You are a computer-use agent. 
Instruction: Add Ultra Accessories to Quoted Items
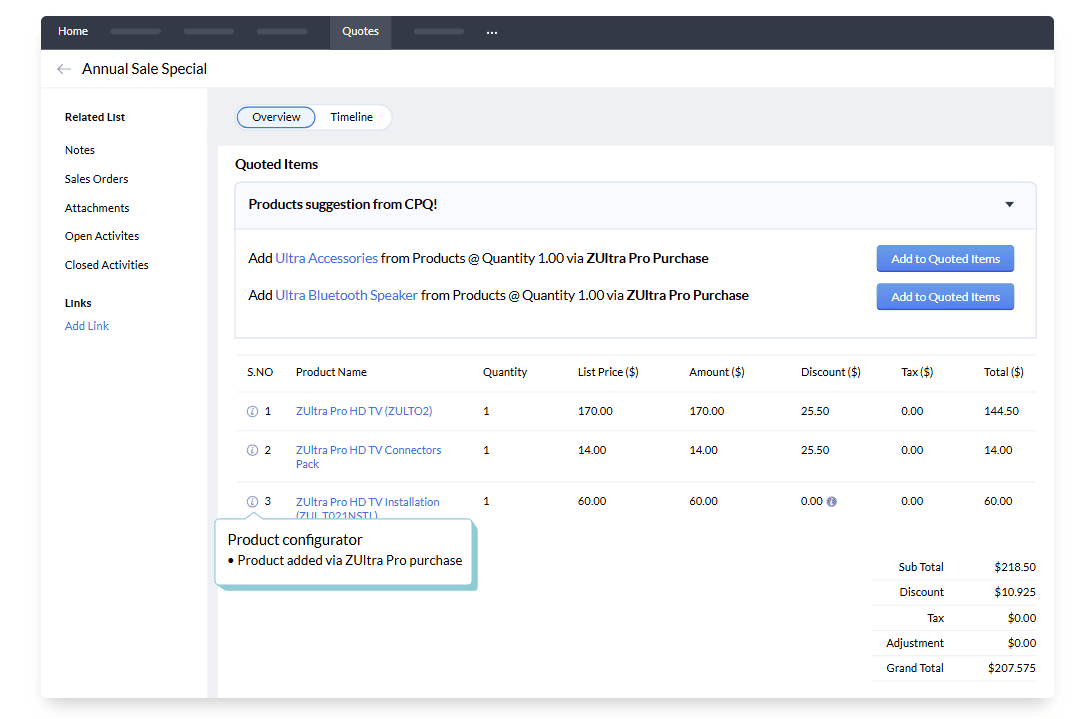tap(945, 258)
